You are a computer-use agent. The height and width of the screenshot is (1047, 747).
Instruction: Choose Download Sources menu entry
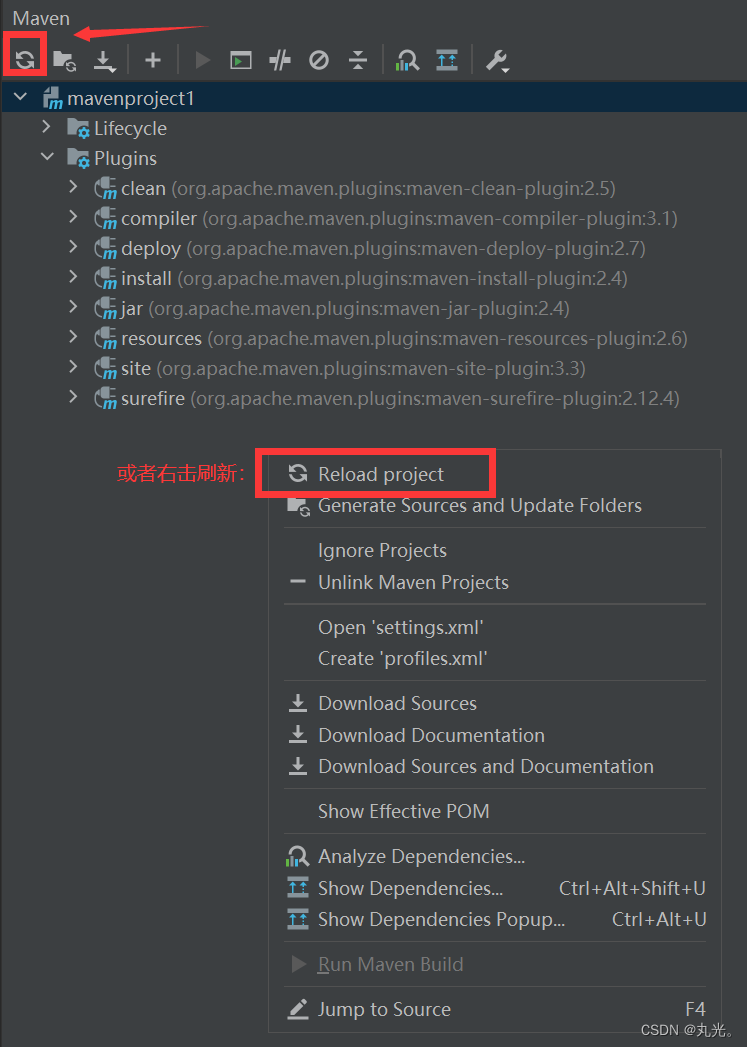tap(495, 703)
